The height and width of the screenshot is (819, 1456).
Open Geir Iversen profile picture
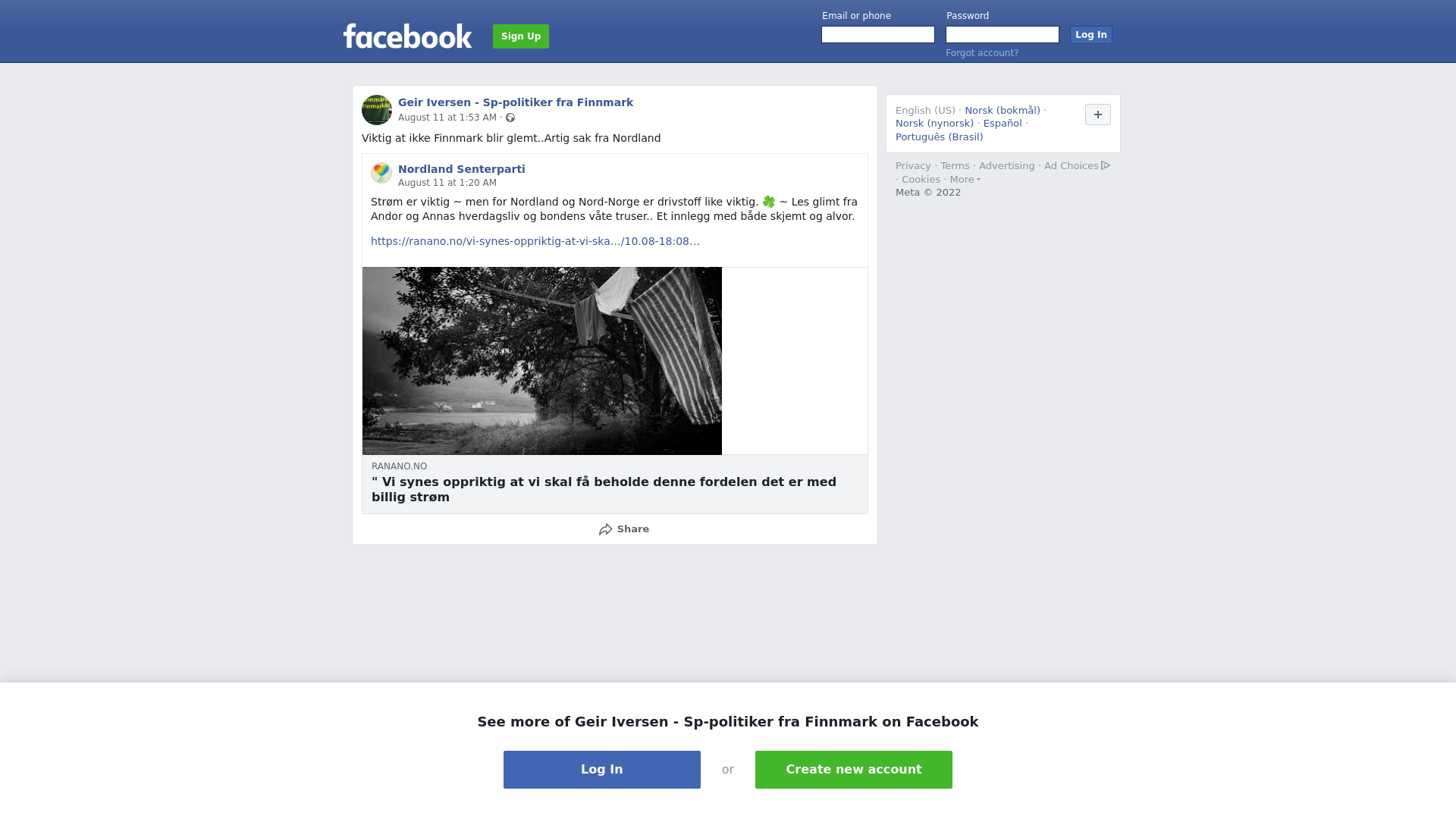pyautogui.click(x=377, y=110)
